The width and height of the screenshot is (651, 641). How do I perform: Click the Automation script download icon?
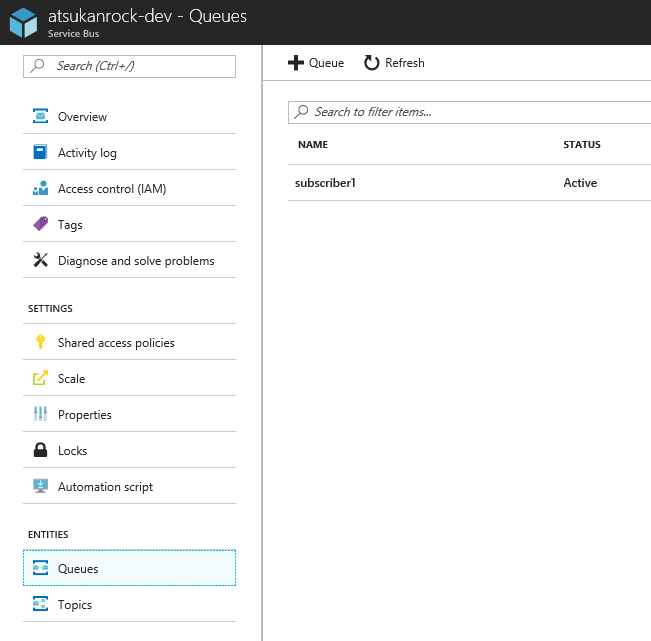(40, 486)
